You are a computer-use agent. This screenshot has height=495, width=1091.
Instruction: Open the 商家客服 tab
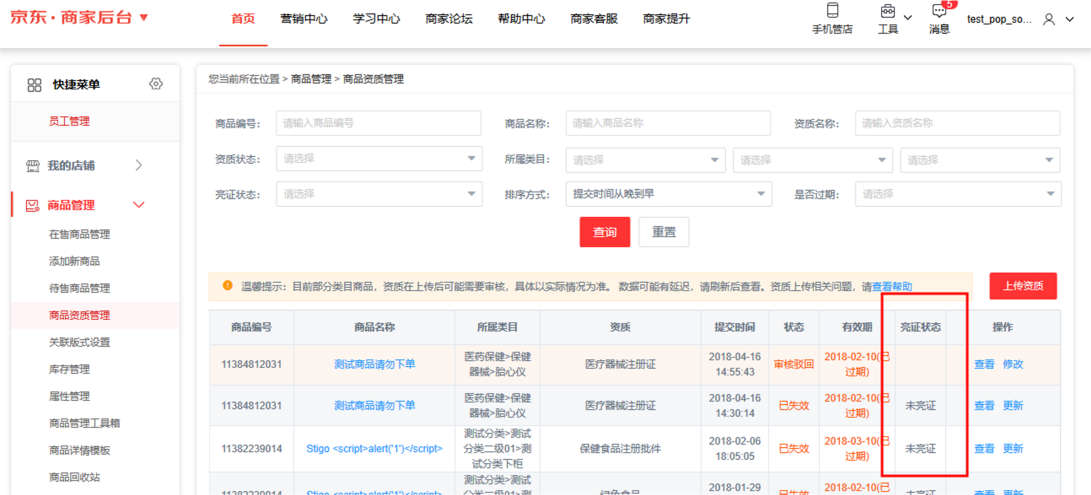tap(594, 19)
